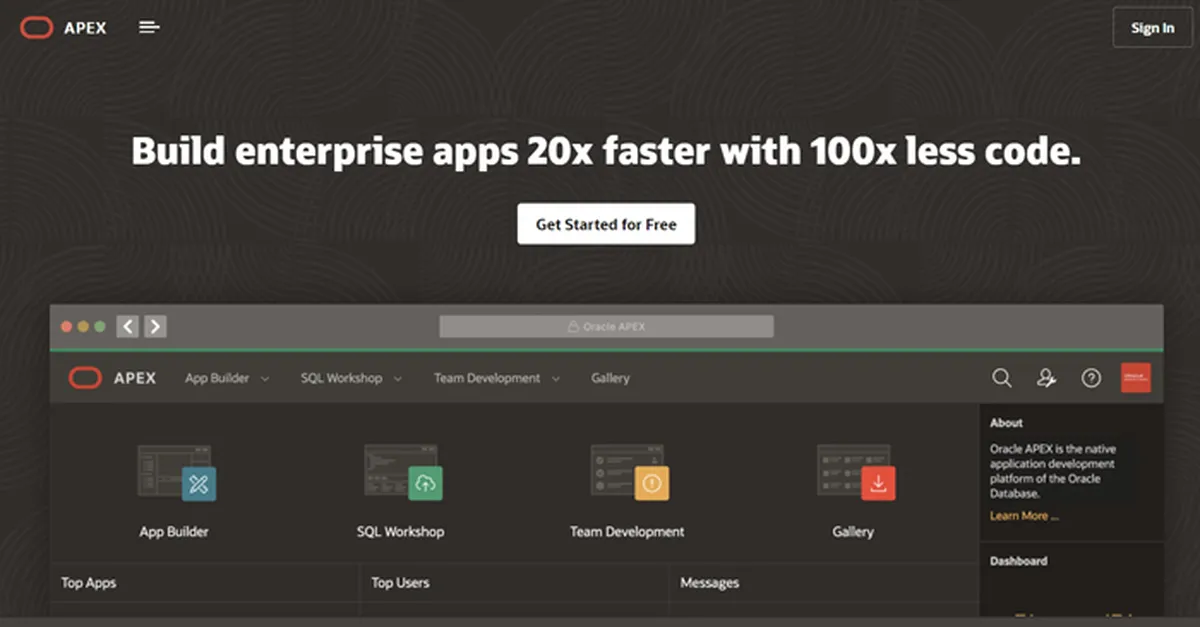Click the APEX wordmark in top header

85,28
